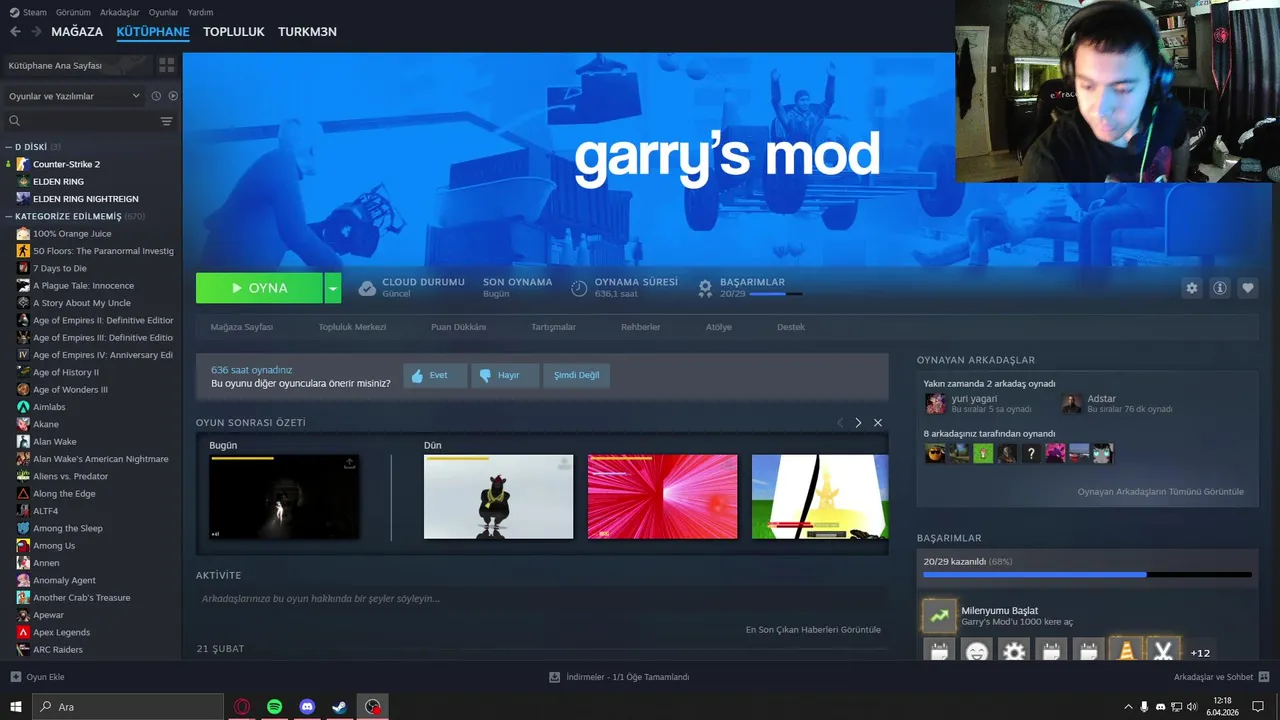
Task: Click the scissors achievement icon
Action: point(1163,651)
